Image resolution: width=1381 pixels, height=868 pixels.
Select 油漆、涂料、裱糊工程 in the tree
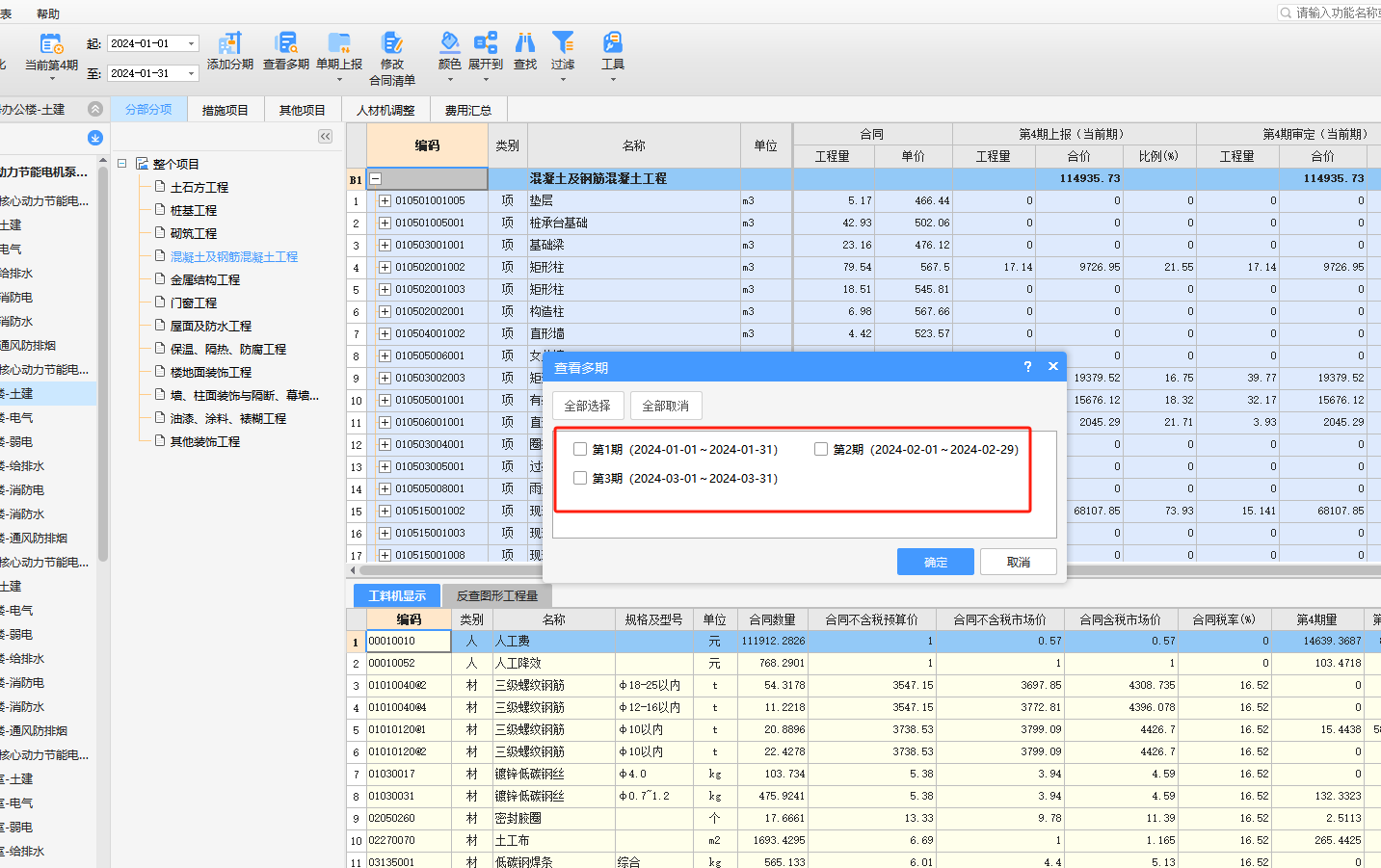(228, 418)
